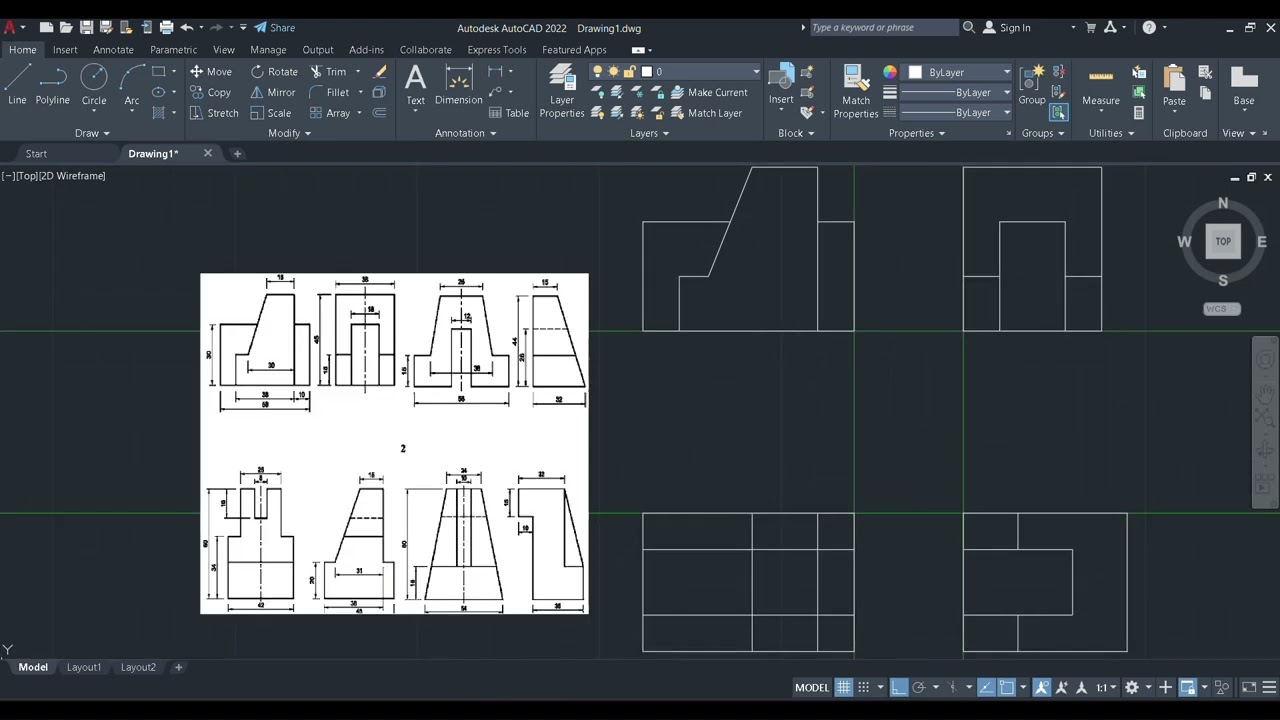Click the Move command

211,72
